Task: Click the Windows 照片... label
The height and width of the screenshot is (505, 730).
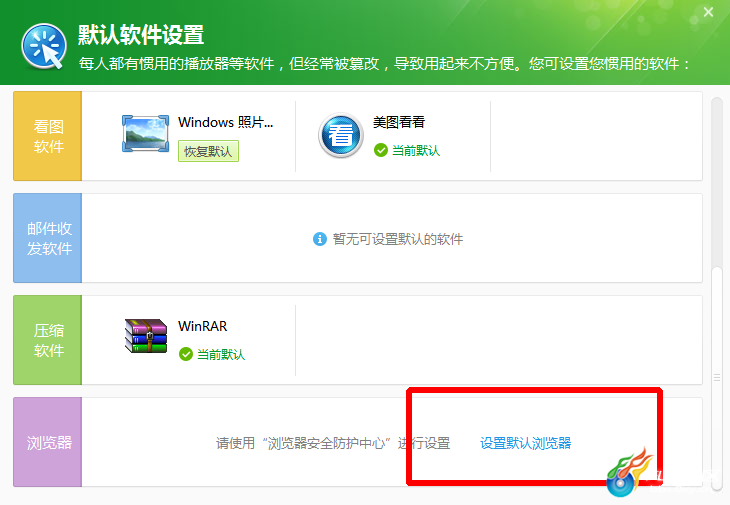Action: [x=225, y=122]
